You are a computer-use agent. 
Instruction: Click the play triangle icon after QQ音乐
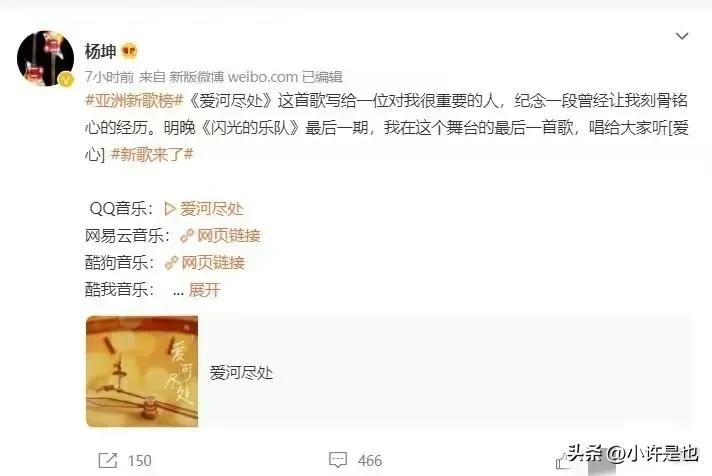click(x=170, y=209)
